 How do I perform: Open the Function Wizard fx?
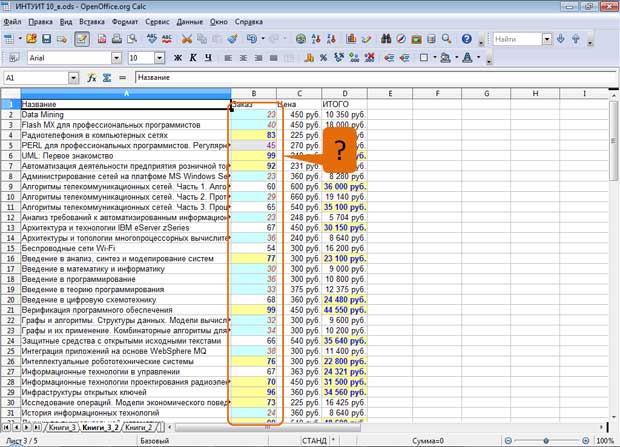(x=92, y=78)
